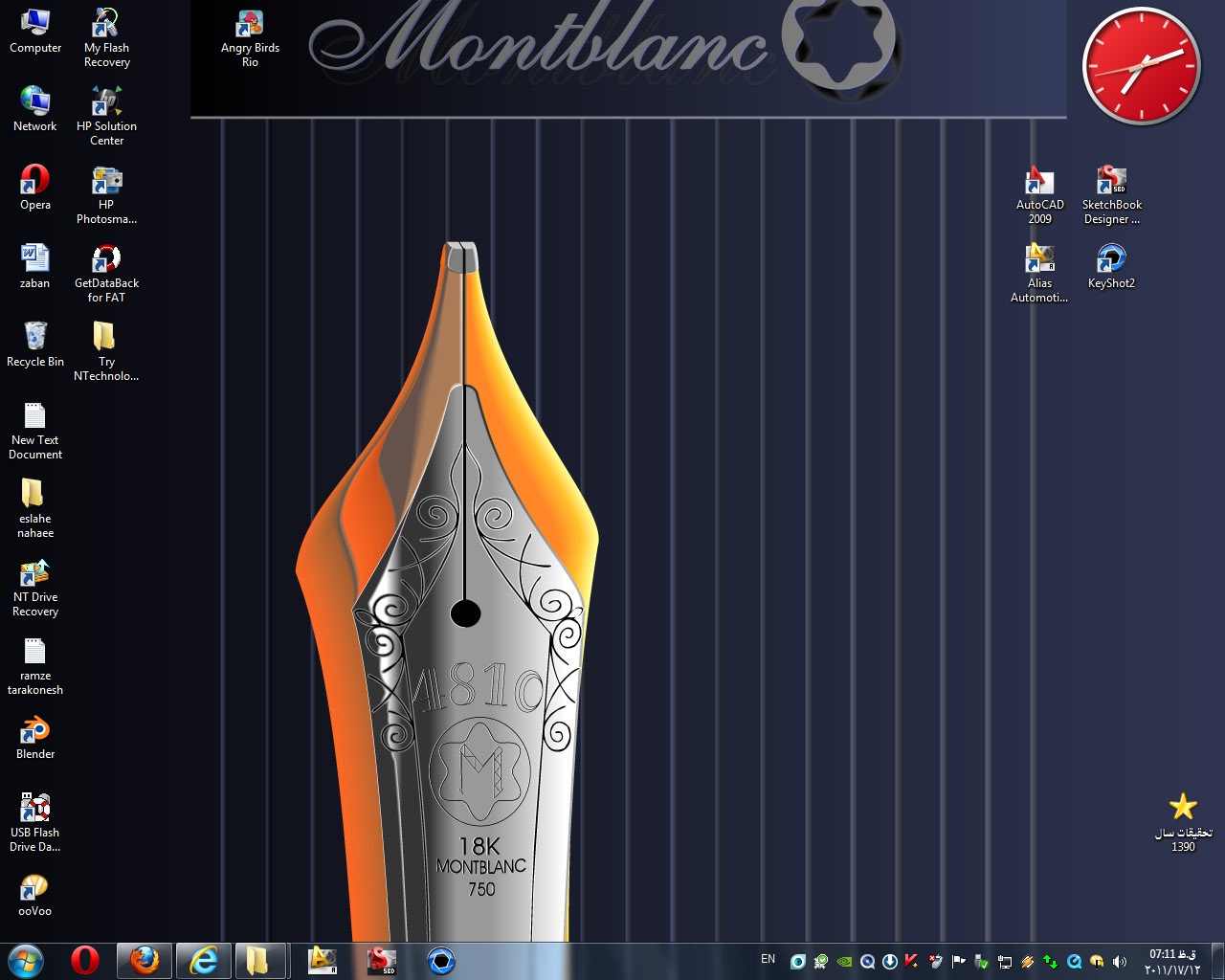The height and width of the screenshot is (980, 1225).
Task: Open My Flash Recovery shortcut
Action: (x=106, y=38)
